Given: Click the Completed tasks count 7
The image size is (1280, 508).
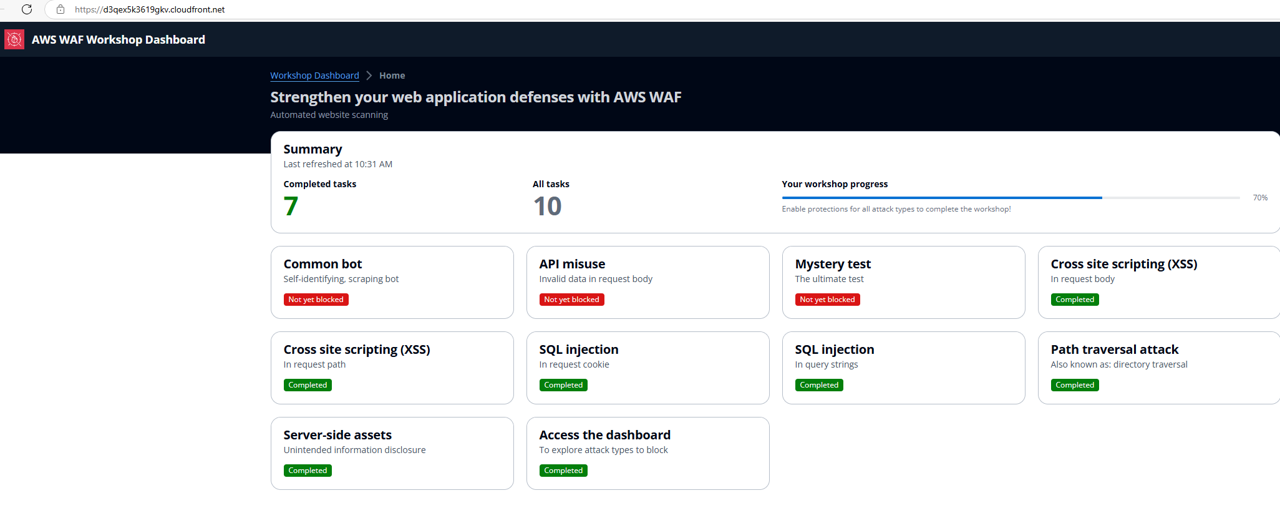Looking at the screenshot, I should pyautogui.click(x=291, y=206).
